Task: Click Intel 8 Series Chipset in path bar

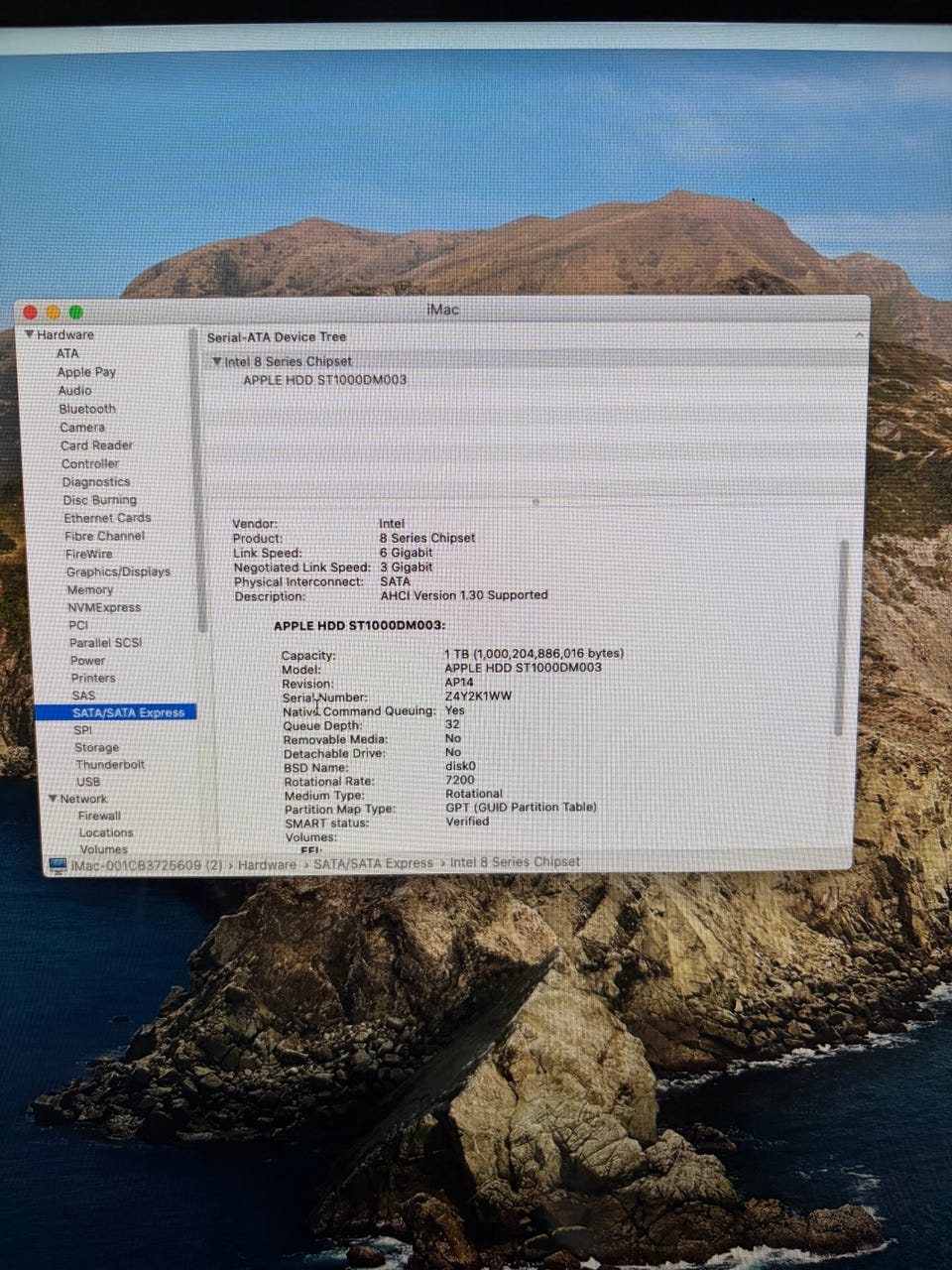Action: click(x=515, y=862)
